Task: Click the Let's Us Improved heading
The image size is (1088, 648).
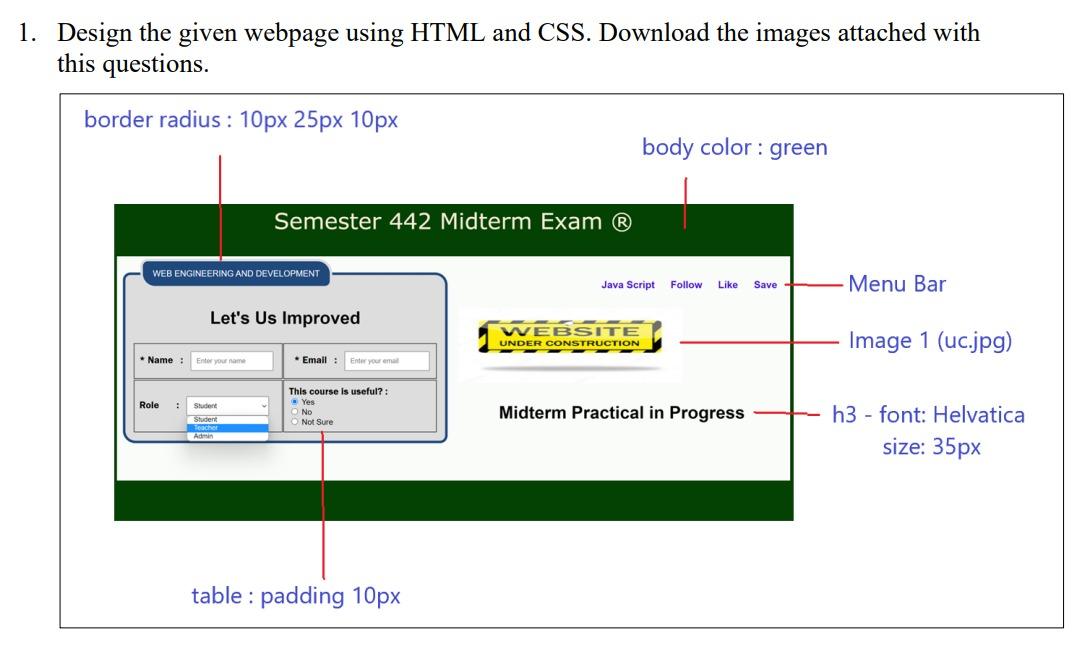Action: (286, 318)
